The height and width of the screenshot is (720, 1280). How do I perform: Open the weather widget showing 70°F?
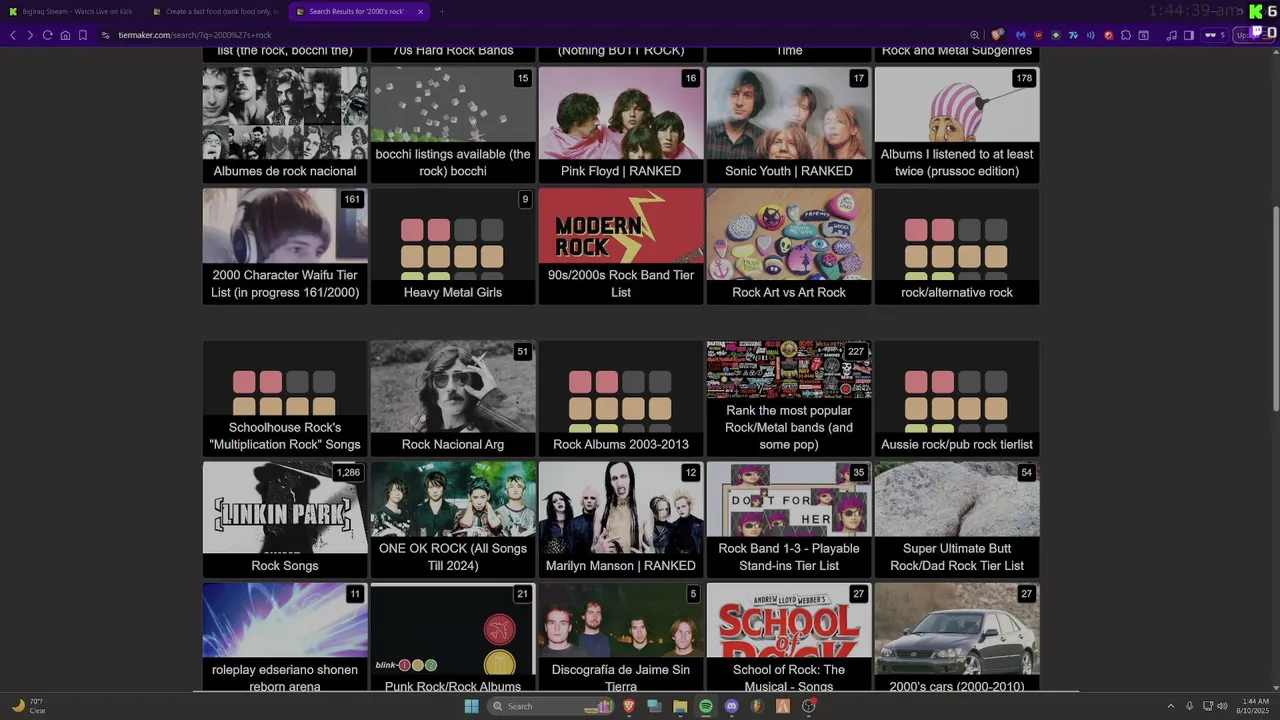tap(29, 706)
